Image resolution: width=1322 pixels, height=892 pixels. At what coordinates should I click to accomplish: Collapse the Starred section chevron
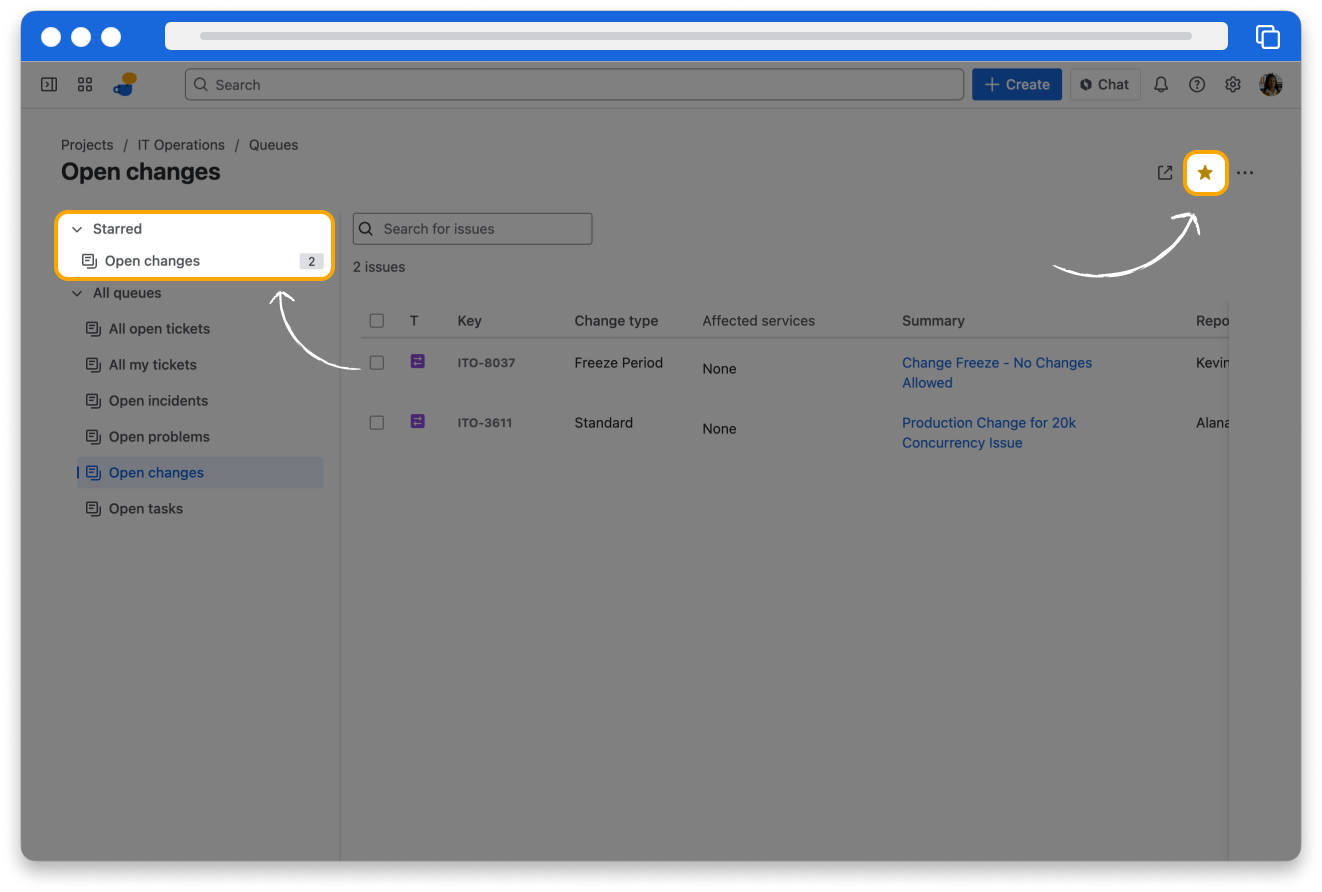point(77,229)
